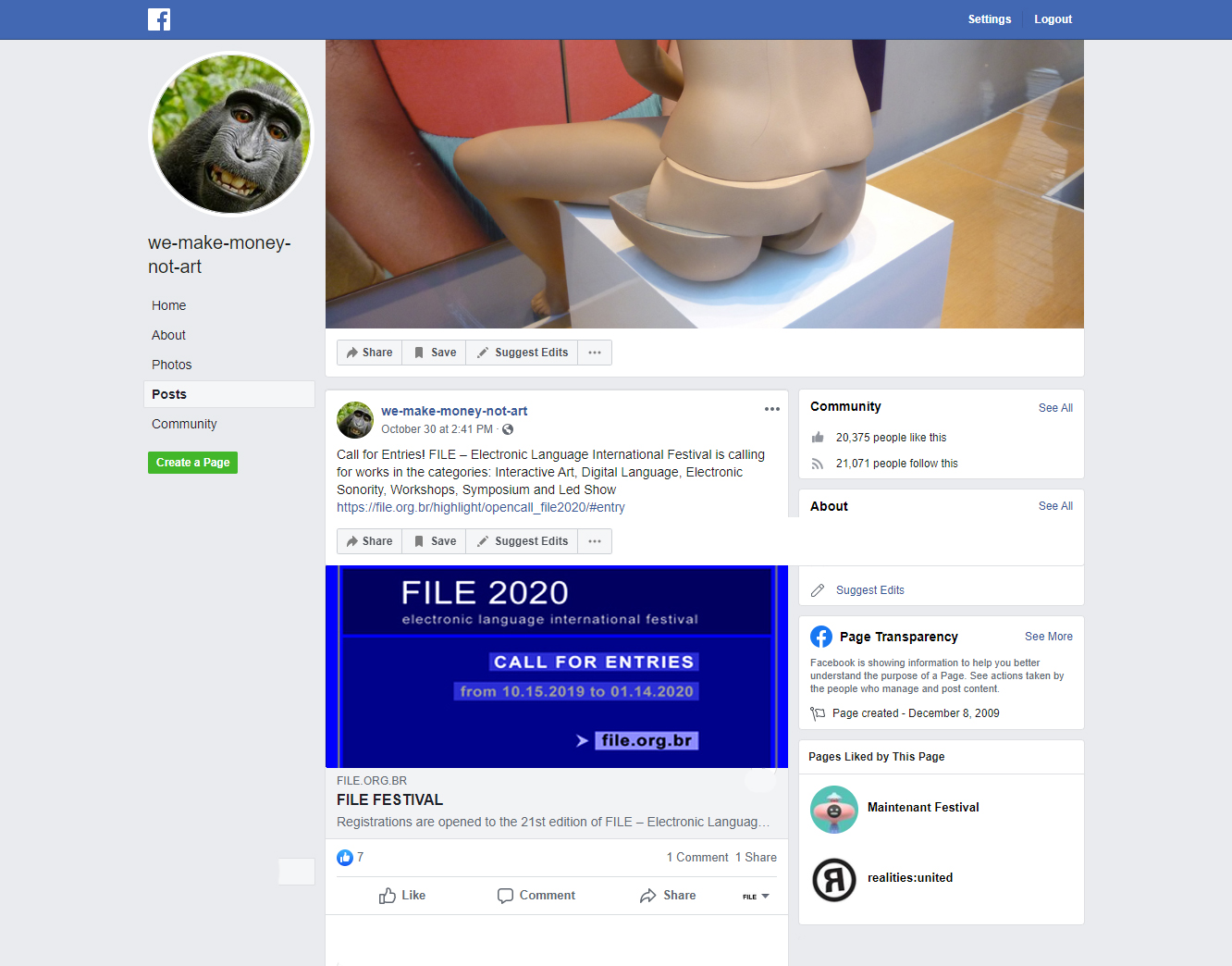
Task: Click the monkey profile picture
Action: (231, 134)
